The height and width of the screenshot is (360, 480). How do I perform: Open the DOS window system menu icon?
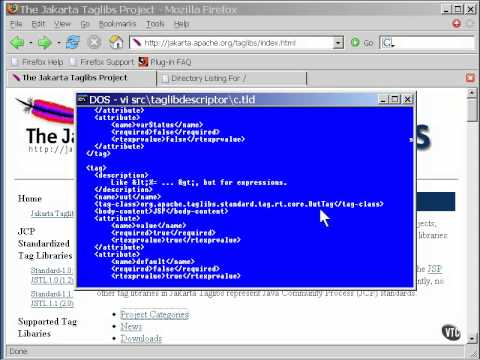pyautogui.click(x=82, y=99)
